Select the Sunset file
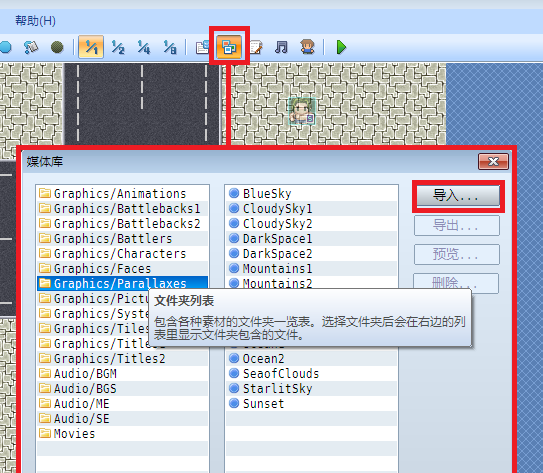Screen dimensions: 543x473 [311, 403]
